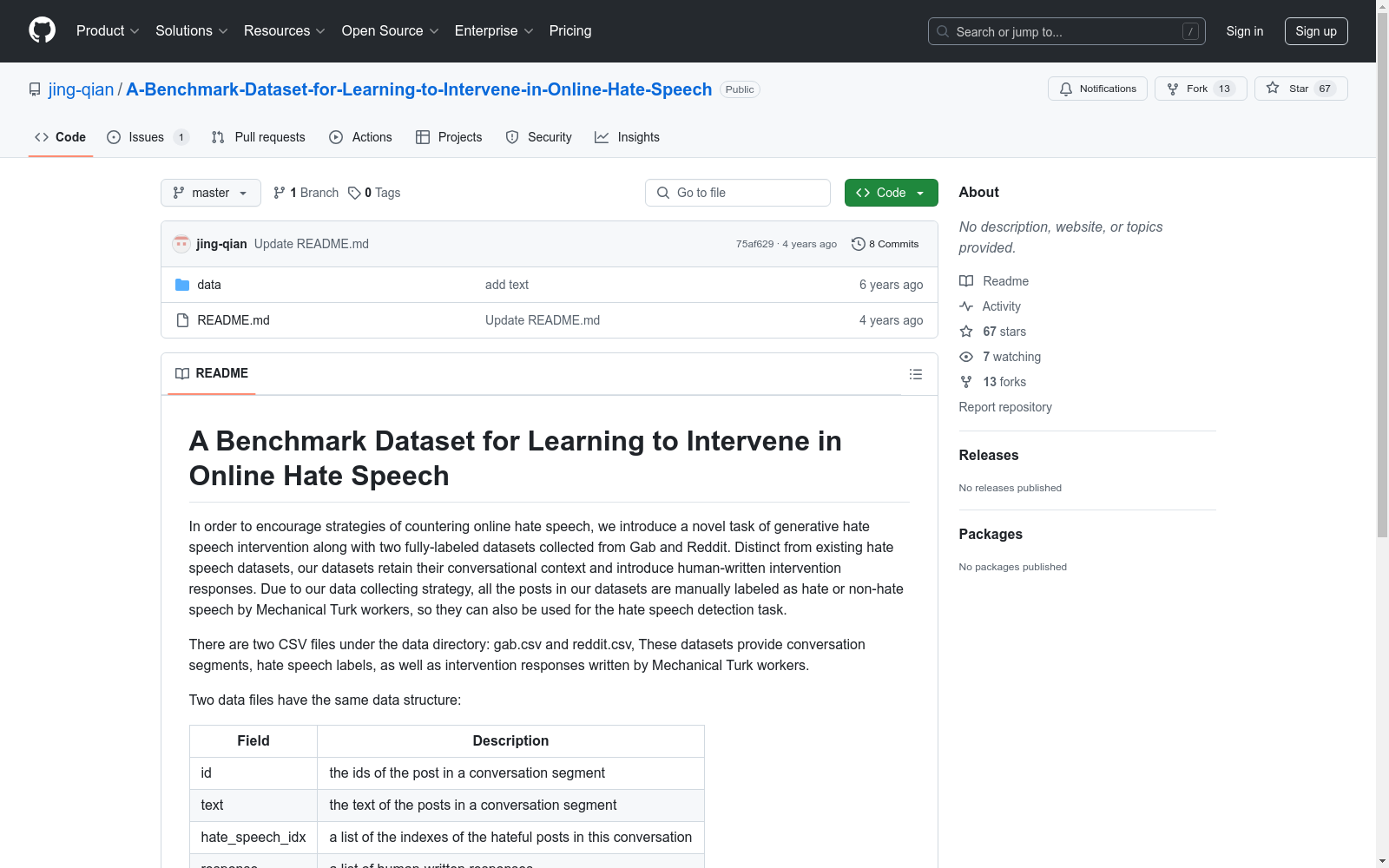This screenshot has height=868, width=1389.
Task: Switch to the Insights tab
Action: click(627, 137)
